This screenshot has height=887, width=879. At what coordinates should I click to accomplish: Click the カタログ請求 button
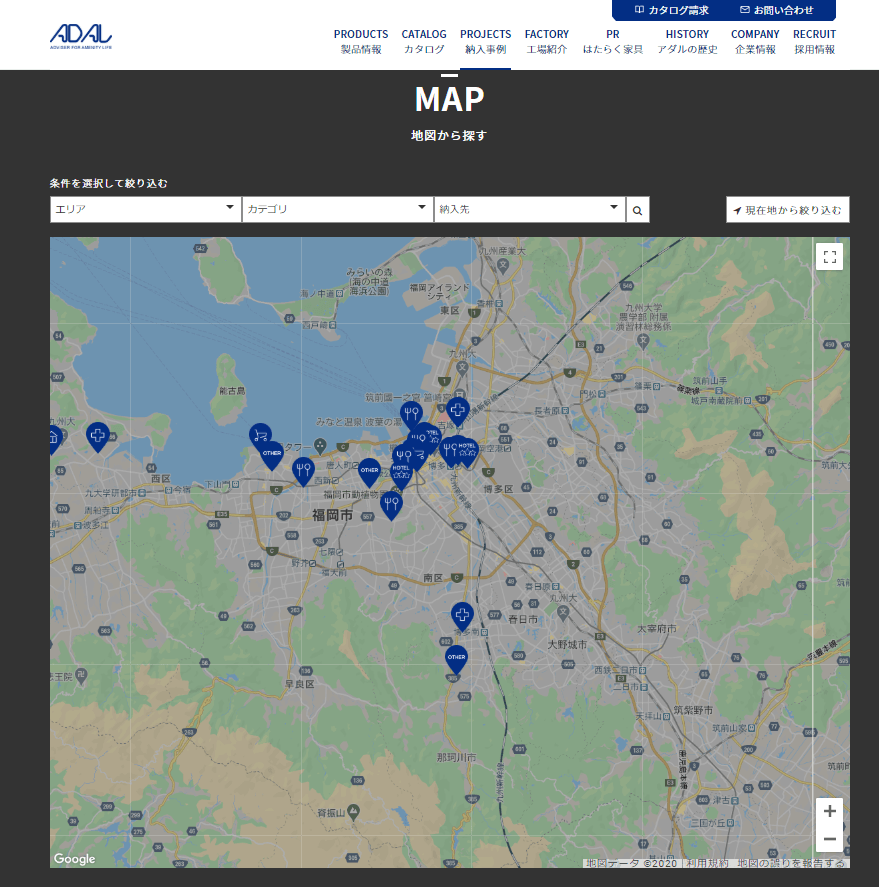click(x=671, y=10)
